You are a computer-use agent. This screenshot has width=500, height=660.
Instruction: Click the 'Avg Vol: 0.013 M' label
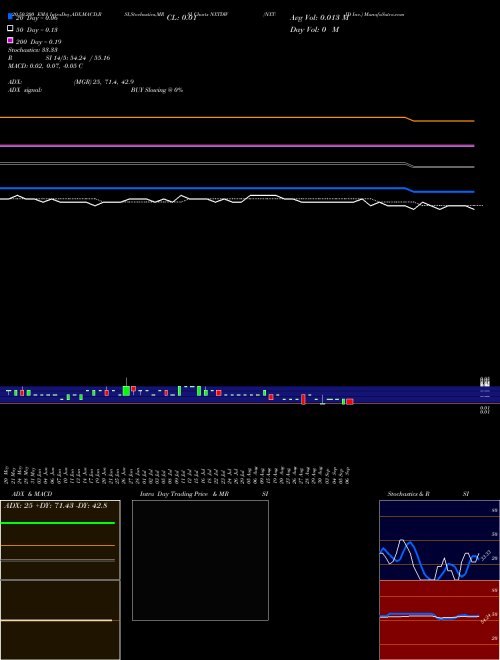pos(319,18)
